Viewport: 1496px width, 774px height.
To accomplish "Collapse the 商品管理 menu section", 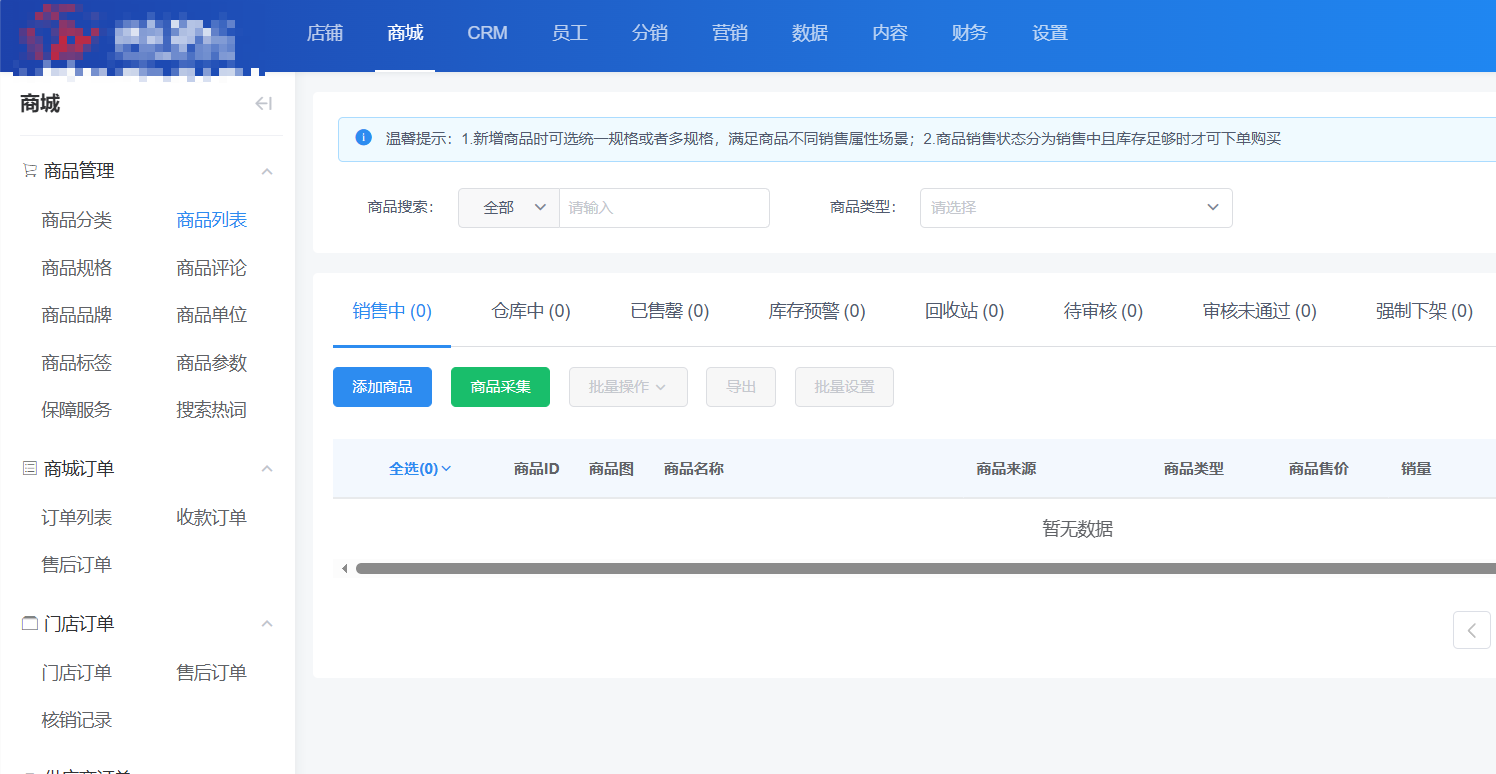I will tap(267, 172).
